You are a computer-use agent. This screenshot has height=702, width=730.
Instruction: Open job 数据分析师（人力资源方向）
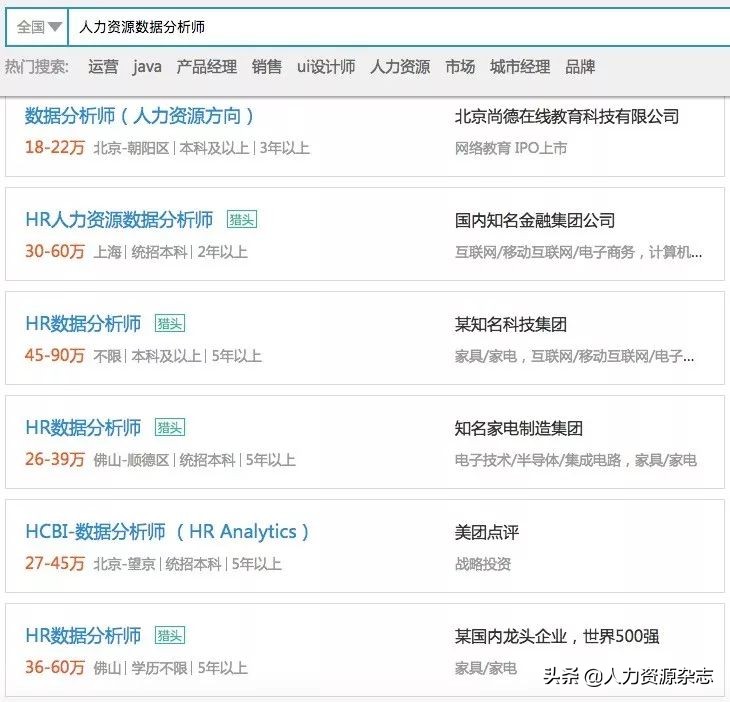139,115
